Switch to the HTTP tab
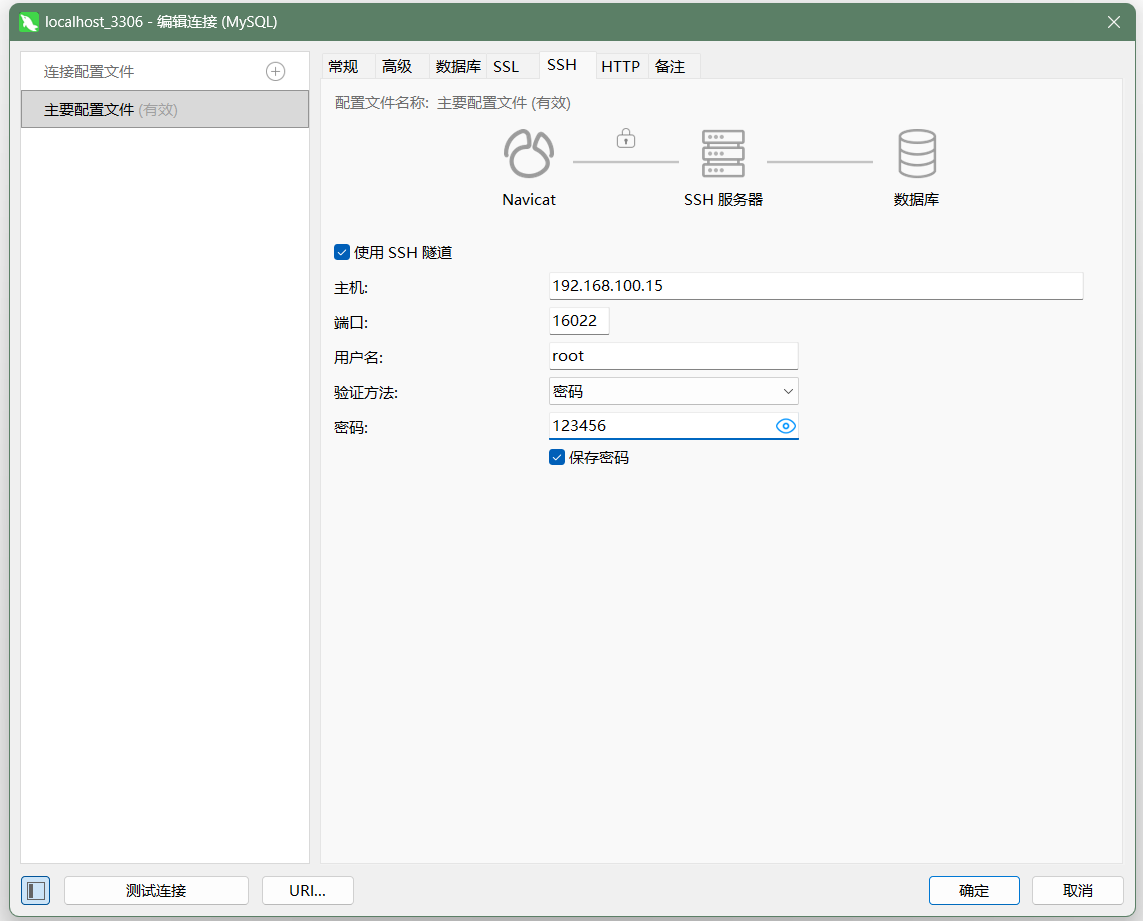Image resolution: width=1143 pixels, height=921 pixels. click(621, 66)
